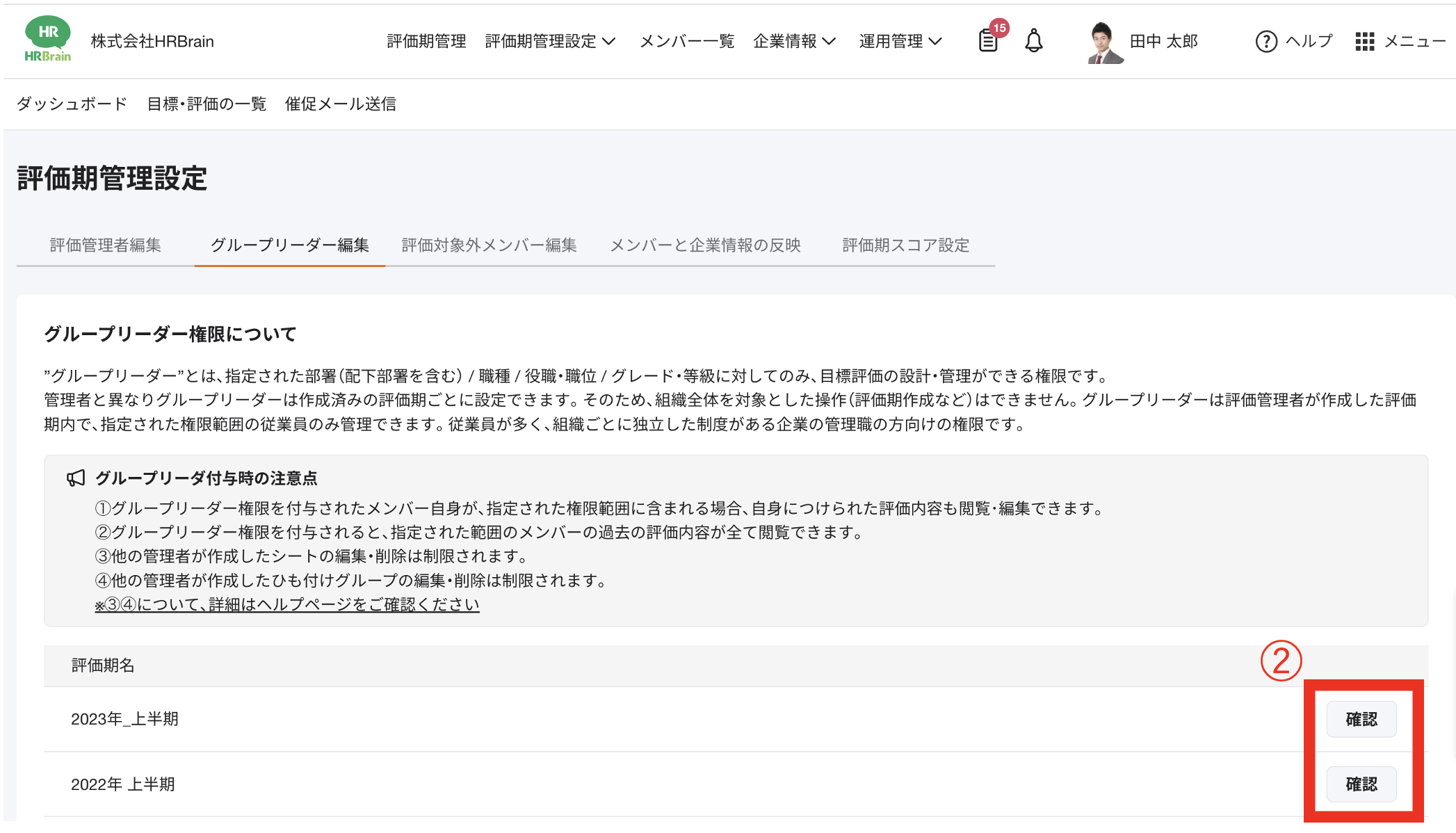Open the ダッシュボード page

pyautogui.click(x=72, y=103)
